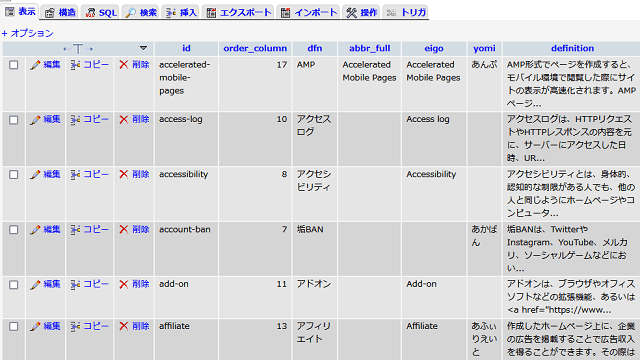Click the pencil edit icon for access-log
The height and width of the screenshot is (360, 640).
[x=35, y=120]
